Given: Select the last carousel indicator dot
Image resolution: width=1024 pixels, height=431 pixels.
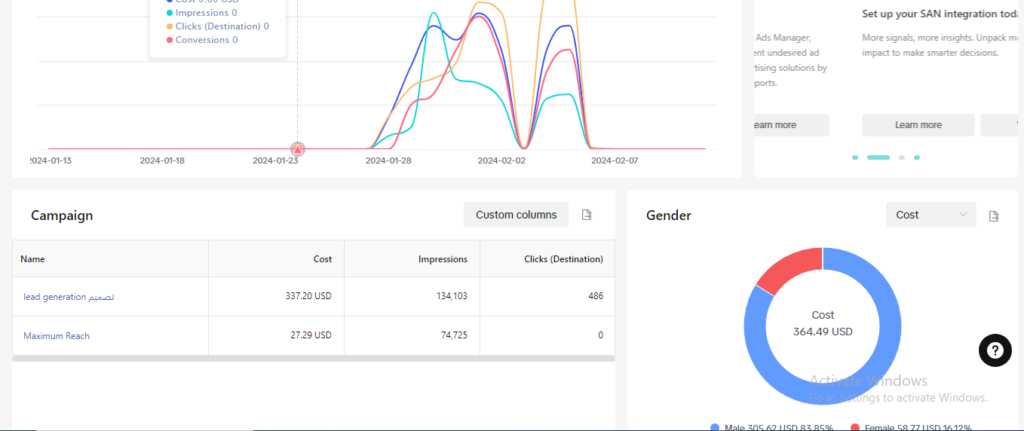Looking at the screenshot, I should point(917,157).
